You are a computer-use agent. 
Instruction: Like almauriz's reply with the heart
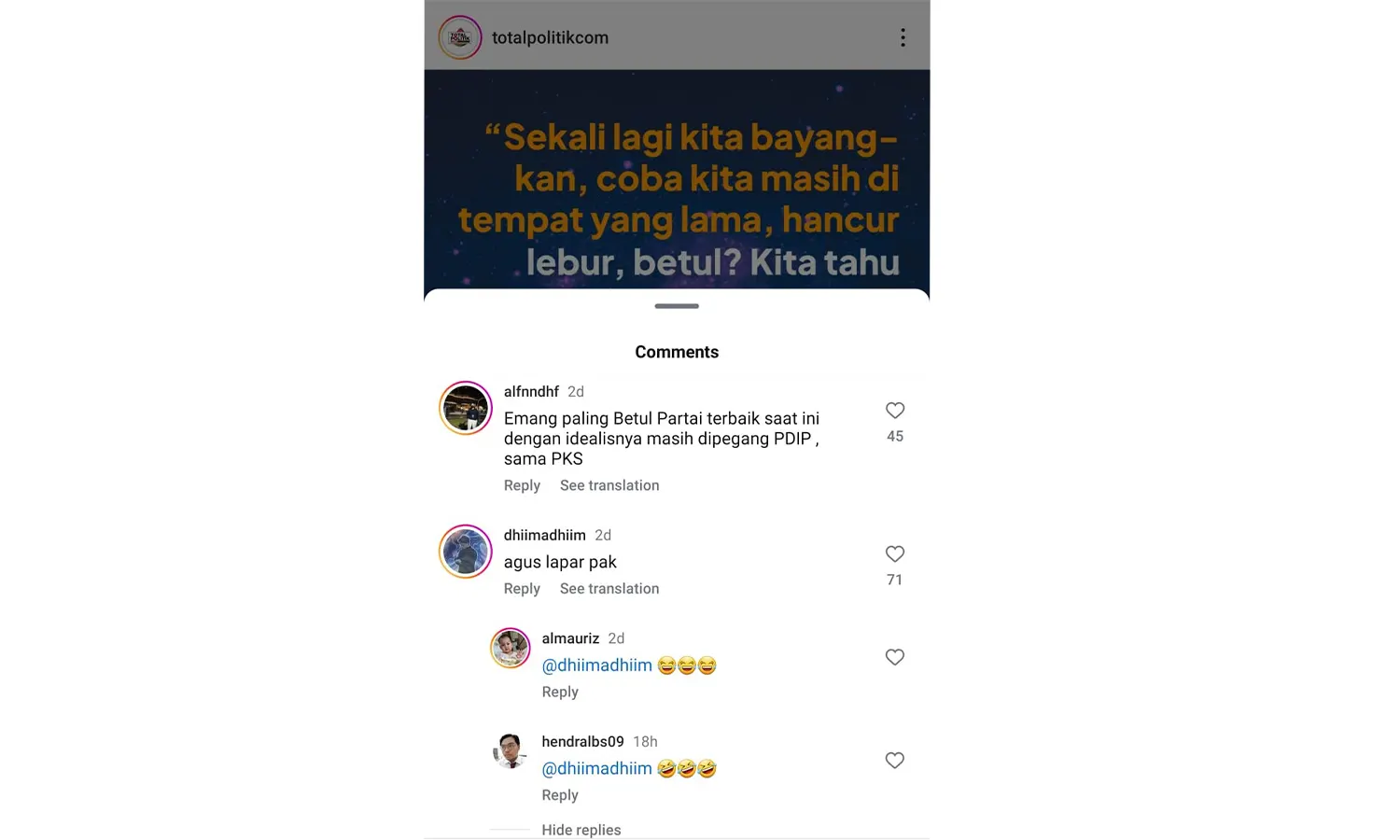(x=895, y=657)
